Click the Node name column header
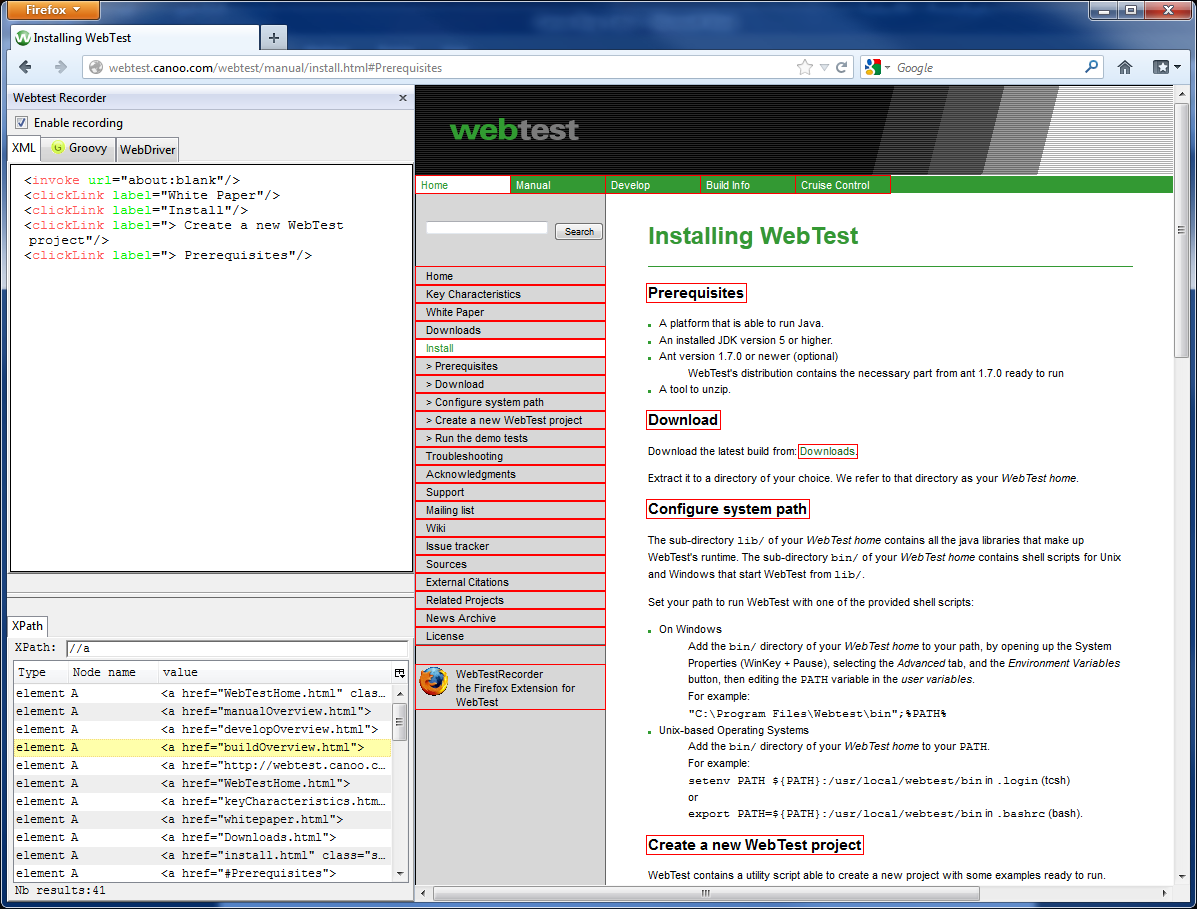 (x=112, y=672)
